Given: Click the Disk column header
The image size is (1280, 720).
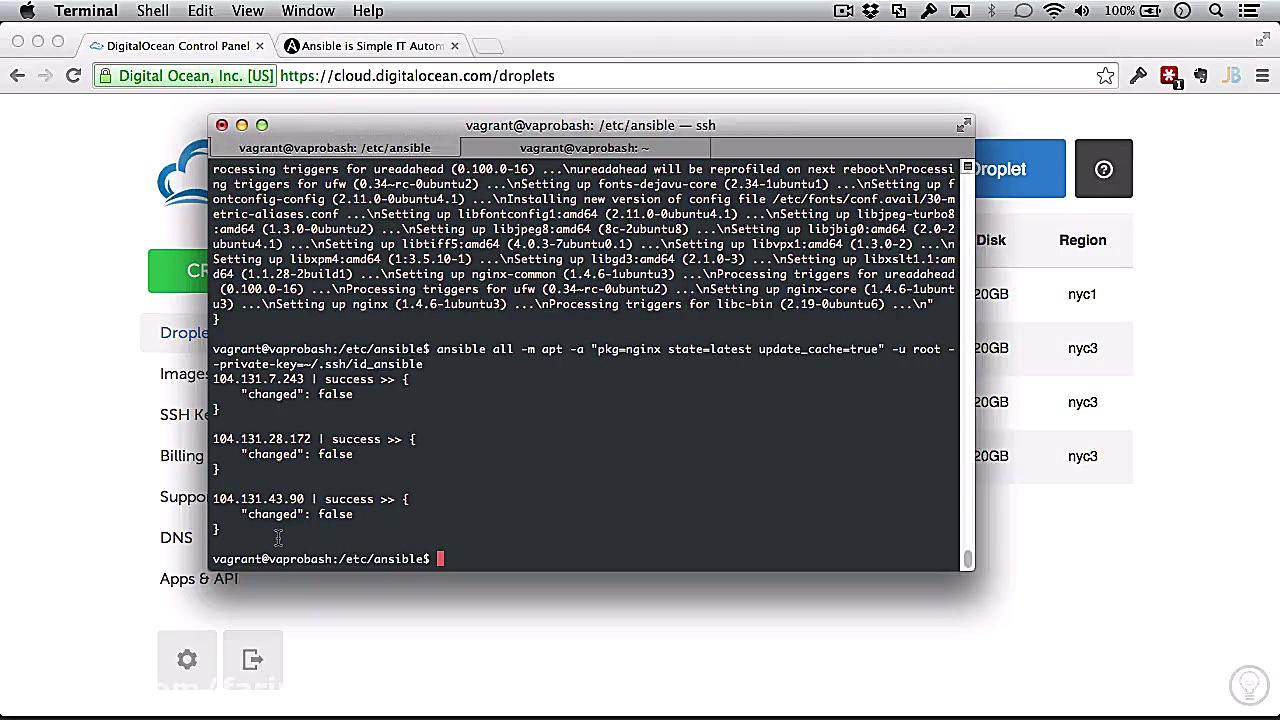Looking at the screenshot, I should coord(991,240).
